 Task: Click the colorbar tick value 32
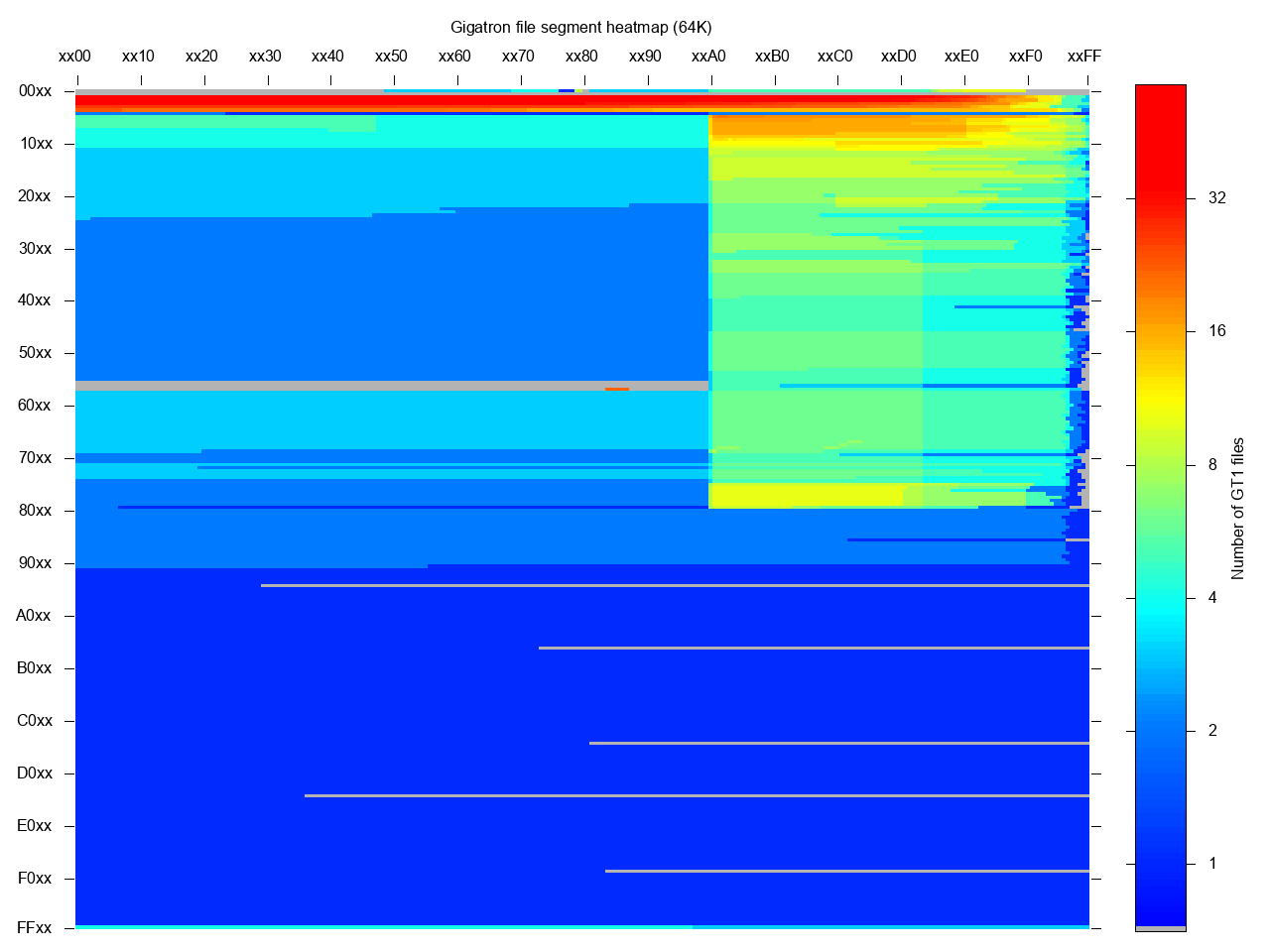click(x=1217, y=198)
